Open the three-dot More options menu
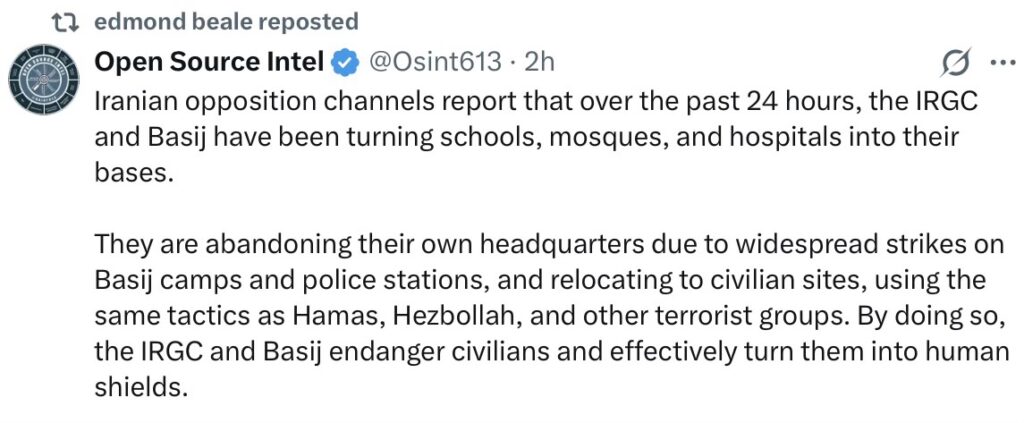The image size is (1024, 423). (1000, 62)
